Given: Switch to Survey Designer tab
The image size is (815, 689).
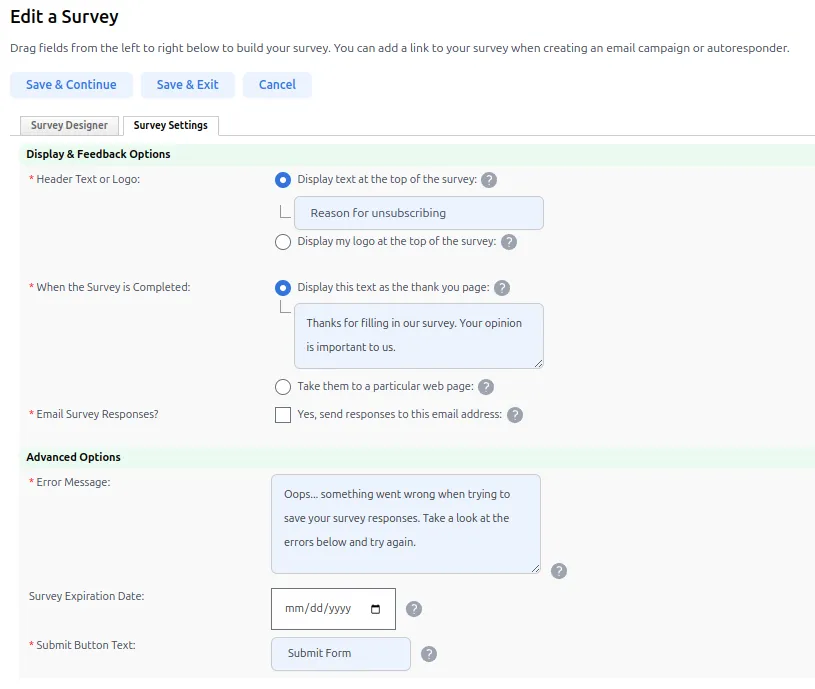Looking at the screenshot, I should pos(69,125).
